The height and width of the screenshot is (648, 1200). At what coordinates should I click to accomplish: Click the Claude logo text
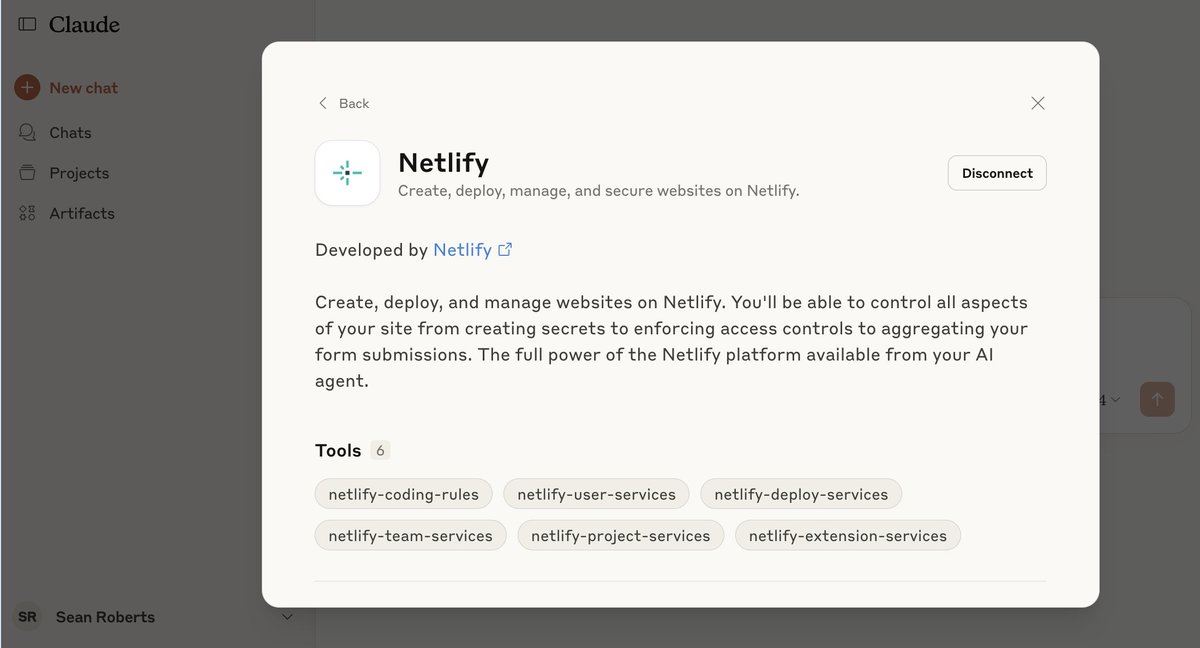84,24
